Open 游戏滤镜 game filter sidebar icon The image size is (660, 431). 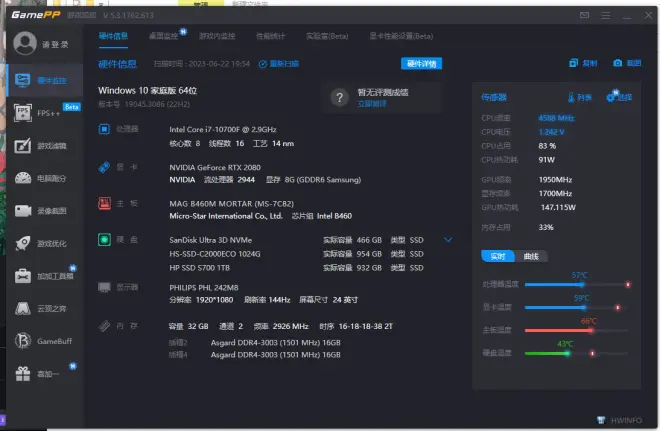point(23,146)
